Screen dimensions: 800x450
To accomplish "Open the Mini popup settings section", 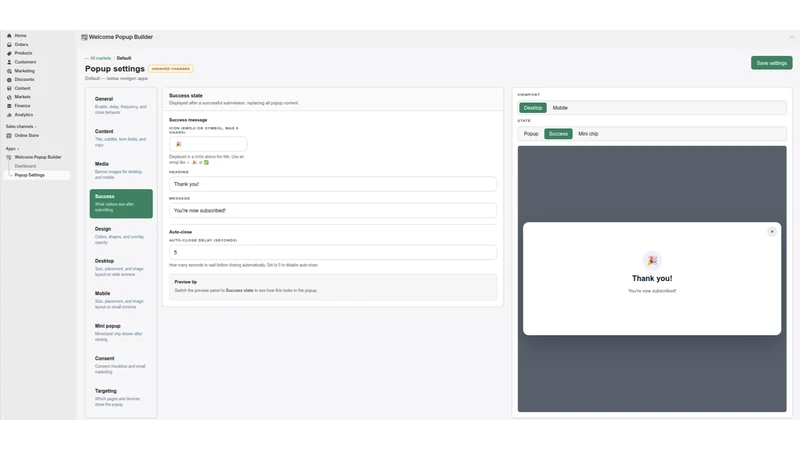I will pyautogui.click(x=121, y=333).
